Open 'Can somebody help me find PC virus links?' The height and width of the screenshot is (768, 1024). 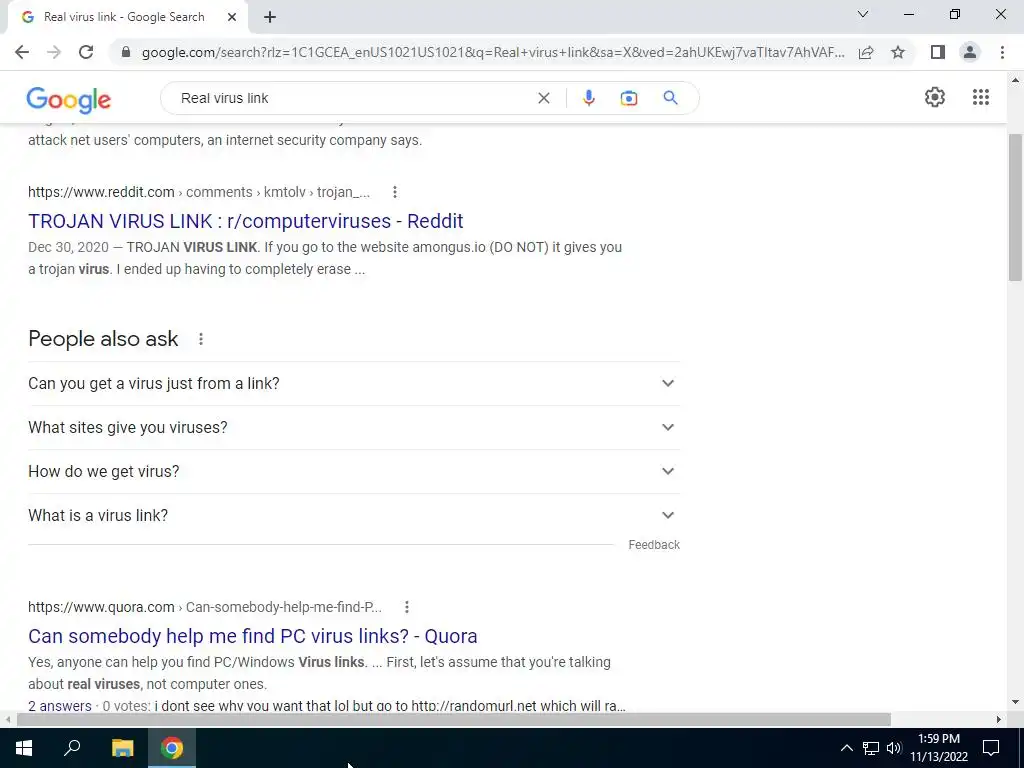253,636
